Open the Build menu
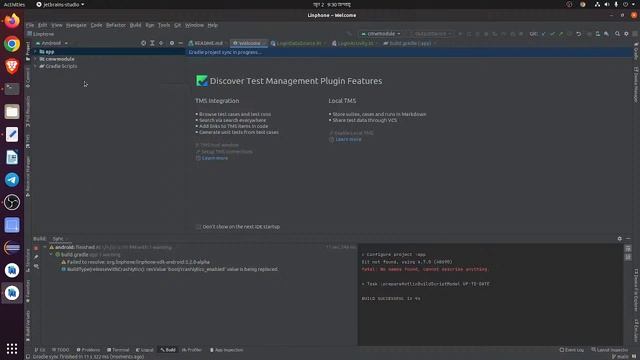The height and width of the screenshot is (360, 640). coord(135,25)
